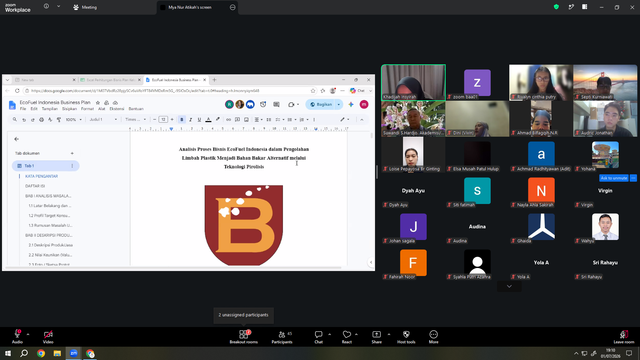
Task: Open Google Chrome from the taskbar
Action: click(x=41, y=353)
